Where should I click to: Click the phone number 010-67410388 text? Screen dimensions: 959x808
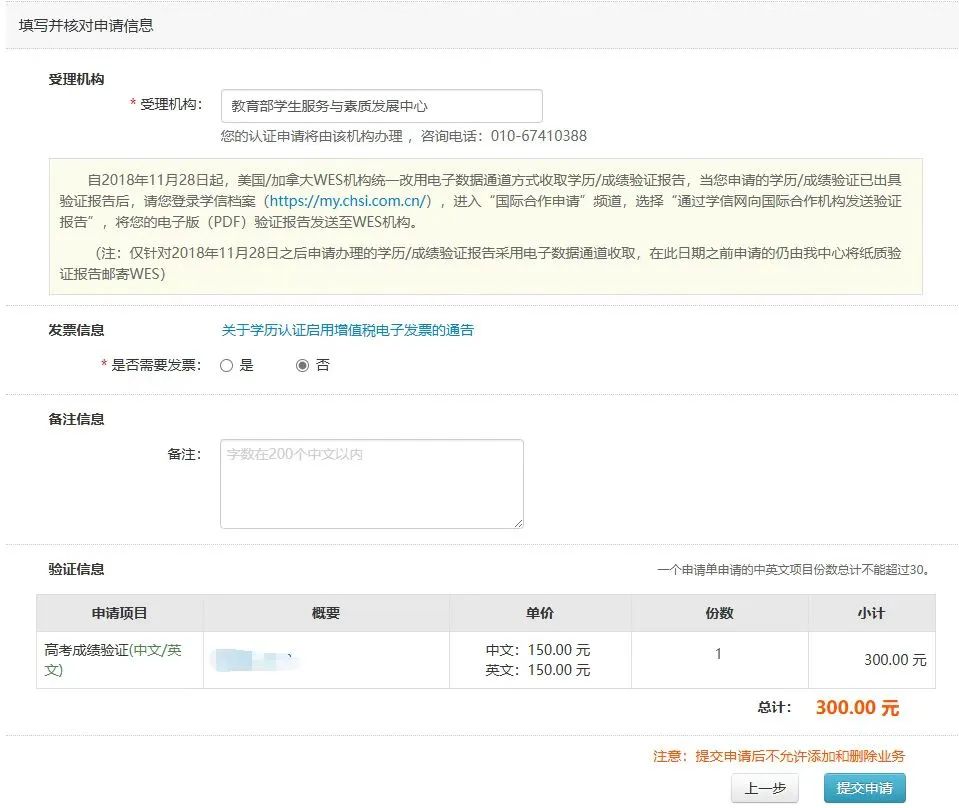[539, 136]
